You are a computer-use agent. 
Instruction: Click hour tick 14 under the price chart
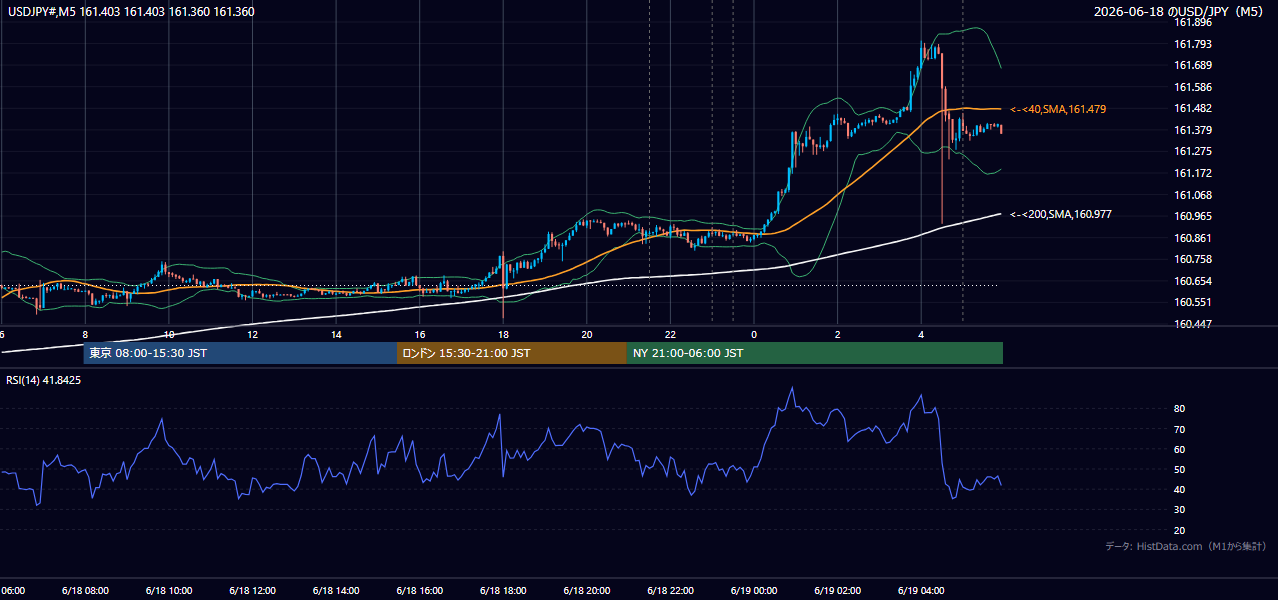pyautogui.click(x=336, y=335)
